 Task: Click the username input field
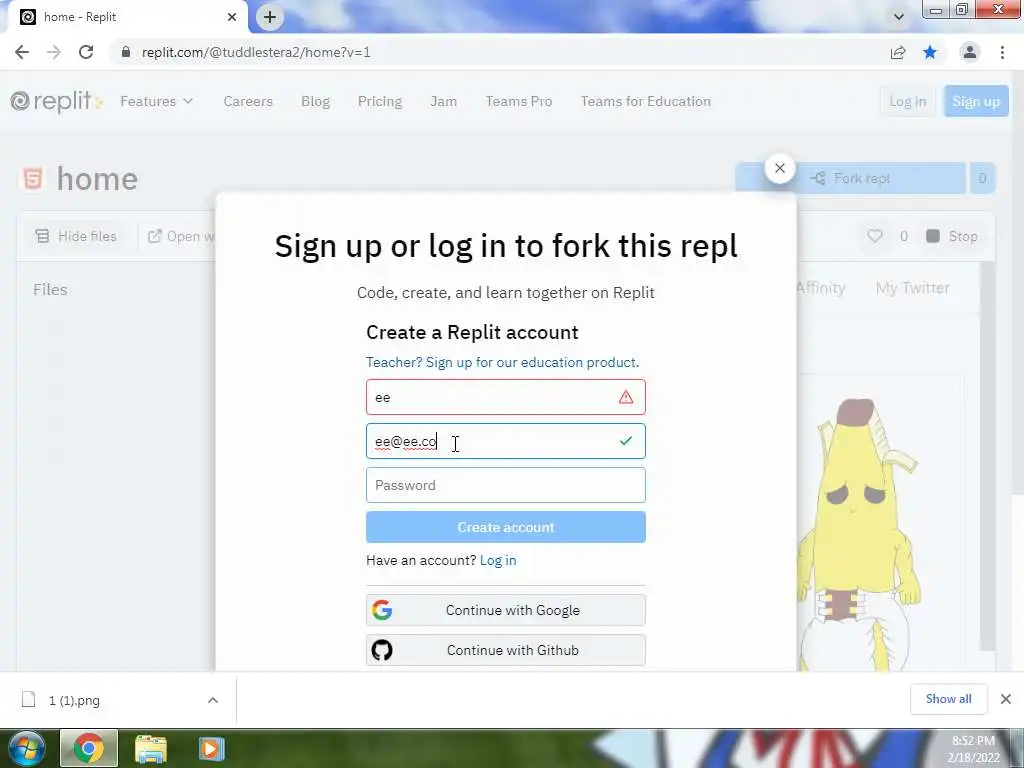[505, 397]
